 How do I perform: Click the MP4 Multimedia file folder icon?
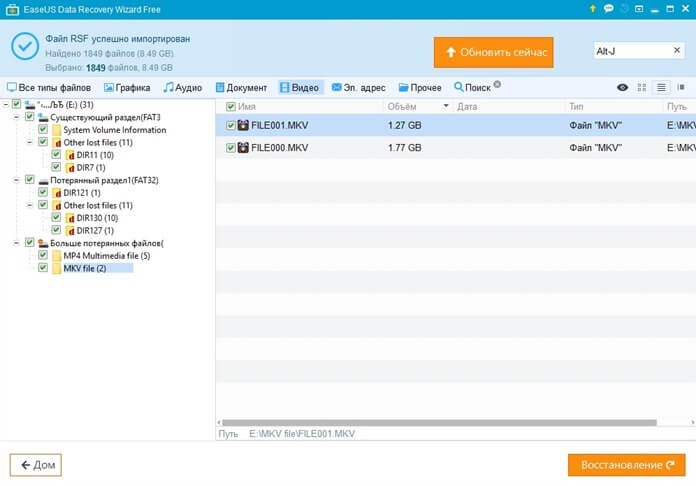pos(56,256)
